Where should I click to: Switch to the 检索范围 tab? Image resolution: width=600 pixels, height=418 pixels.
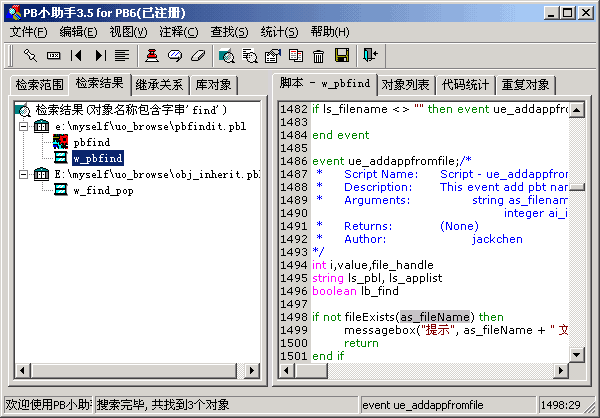pos(38,84)
